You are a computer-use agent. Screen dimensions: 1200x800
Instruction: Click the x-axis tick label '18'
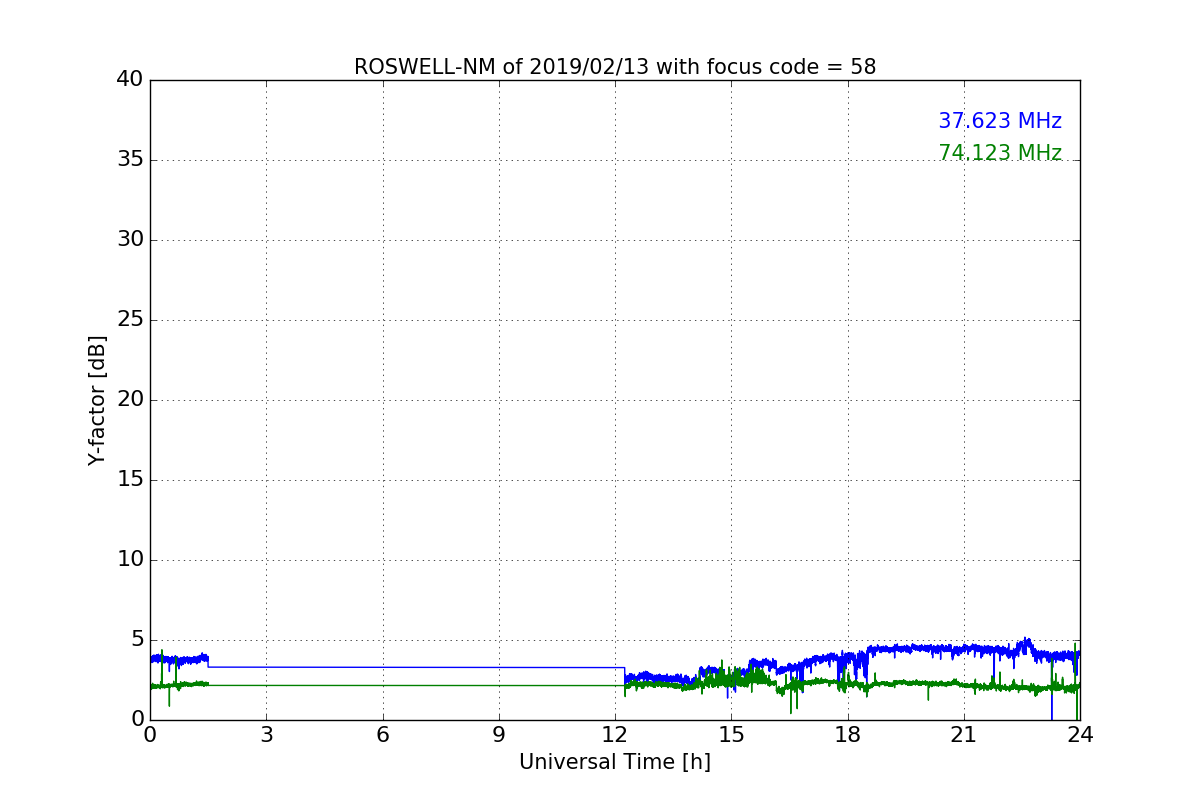pyautogui.click(x=848, y=734)
